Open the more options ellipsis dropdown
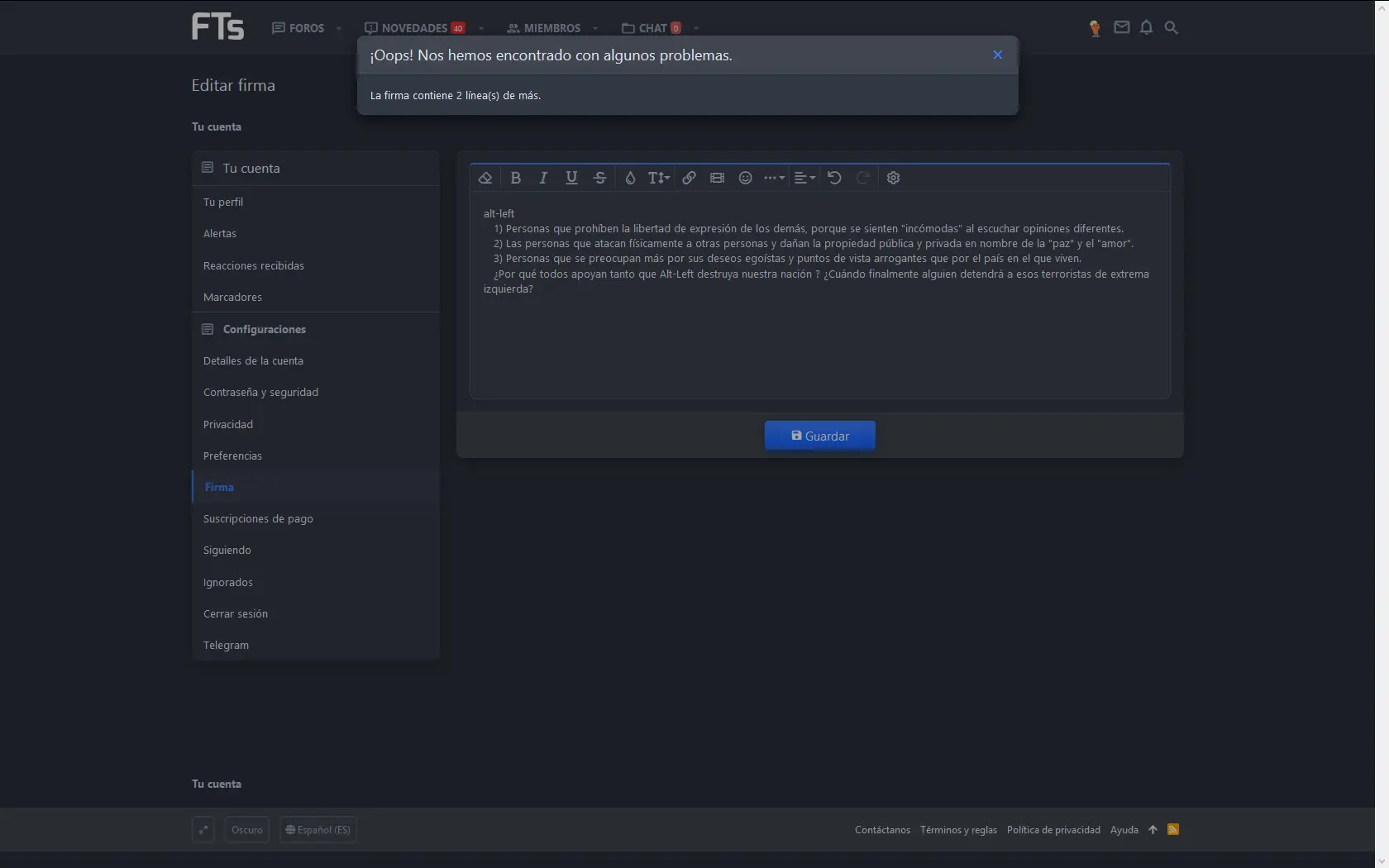1389x868 pixels. [x=774, y=178]
